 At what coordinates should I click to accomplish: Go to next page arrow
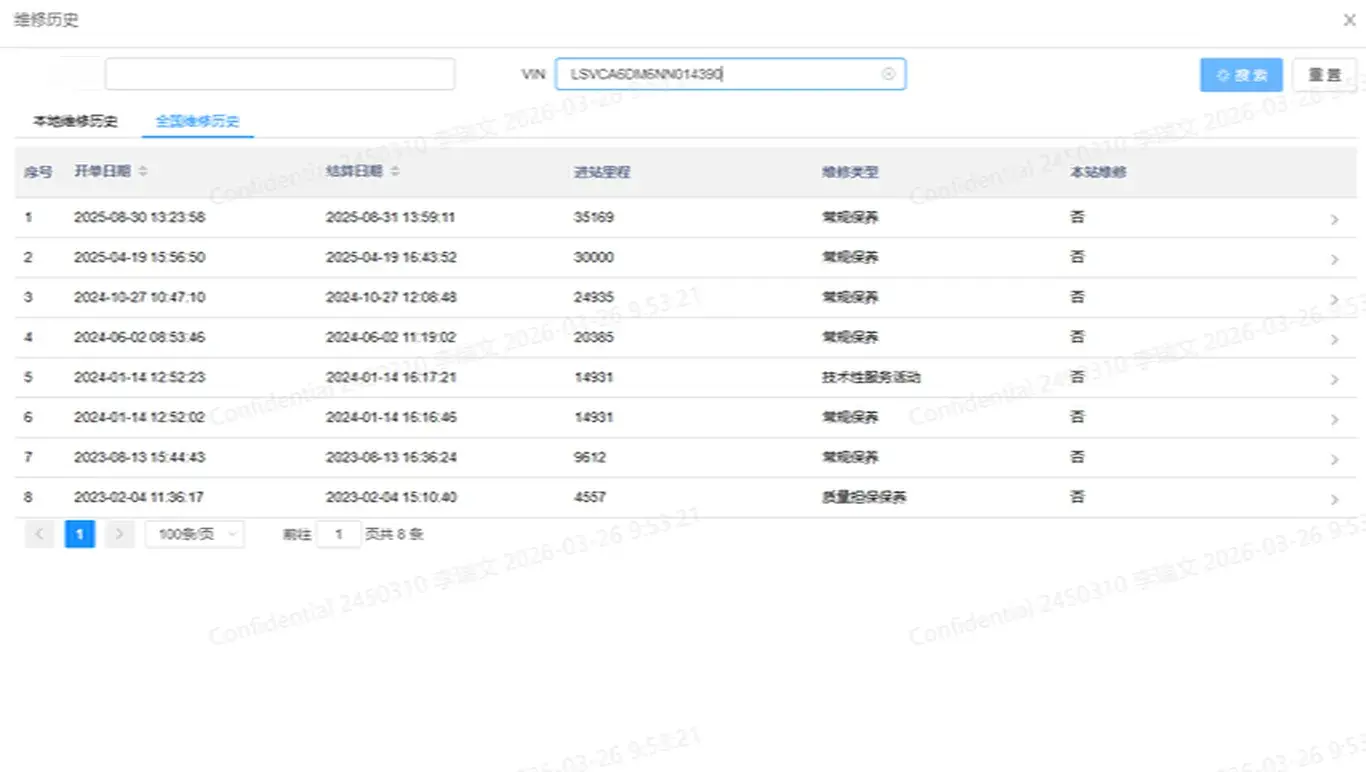click(x=119, y=534)
